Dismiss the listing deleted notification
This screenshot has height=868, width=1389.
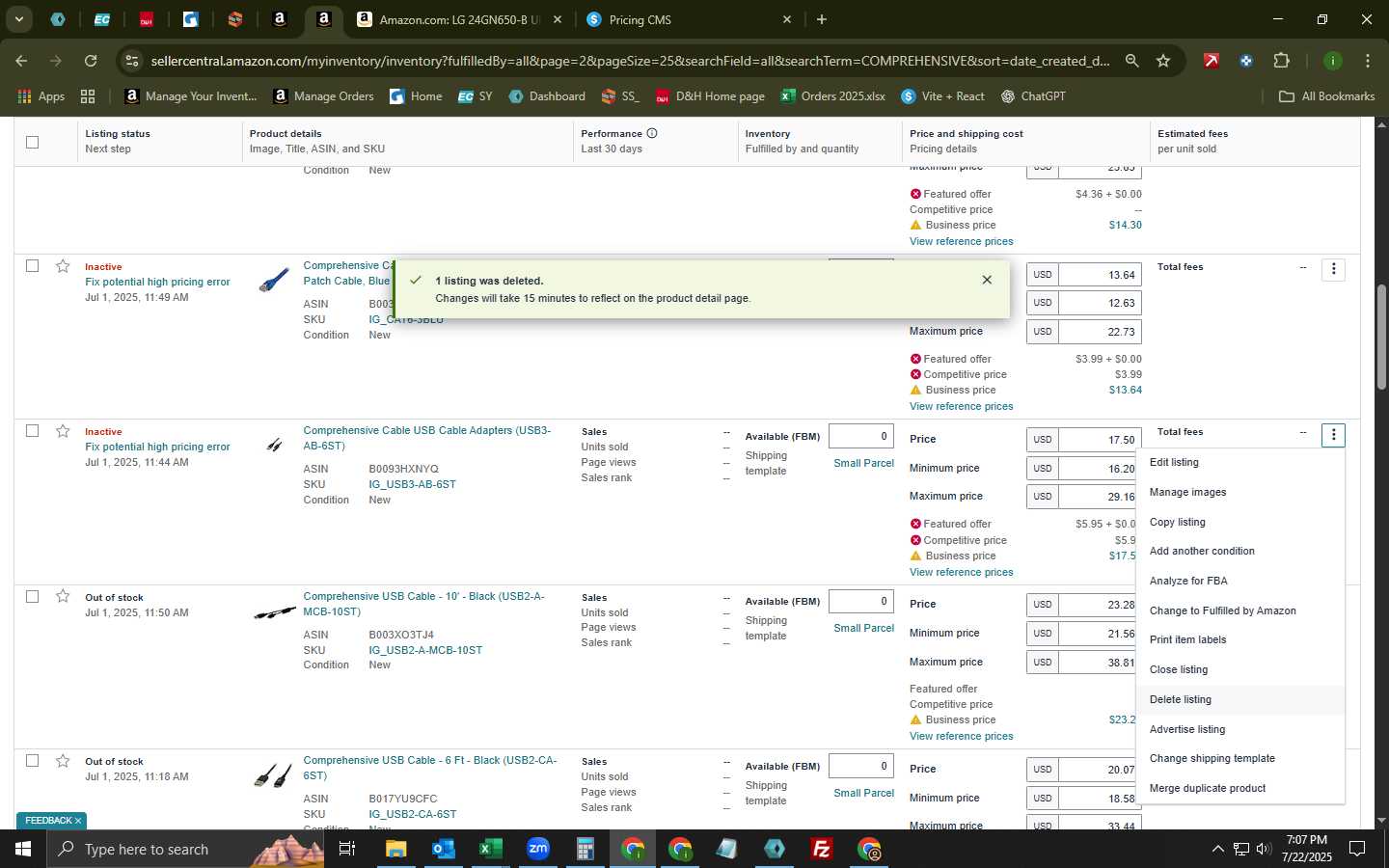coord(987,280)
